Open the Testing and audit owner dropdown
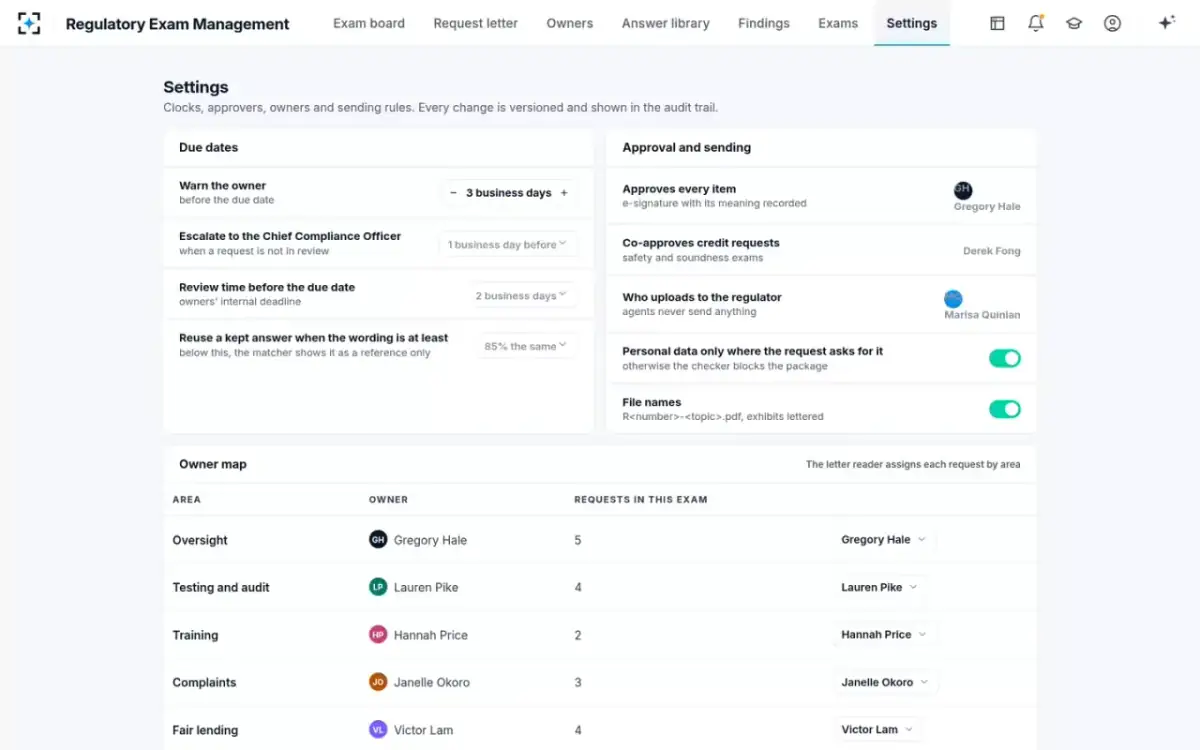This screenshot has height=750, width=1200. tap(879, 587)
